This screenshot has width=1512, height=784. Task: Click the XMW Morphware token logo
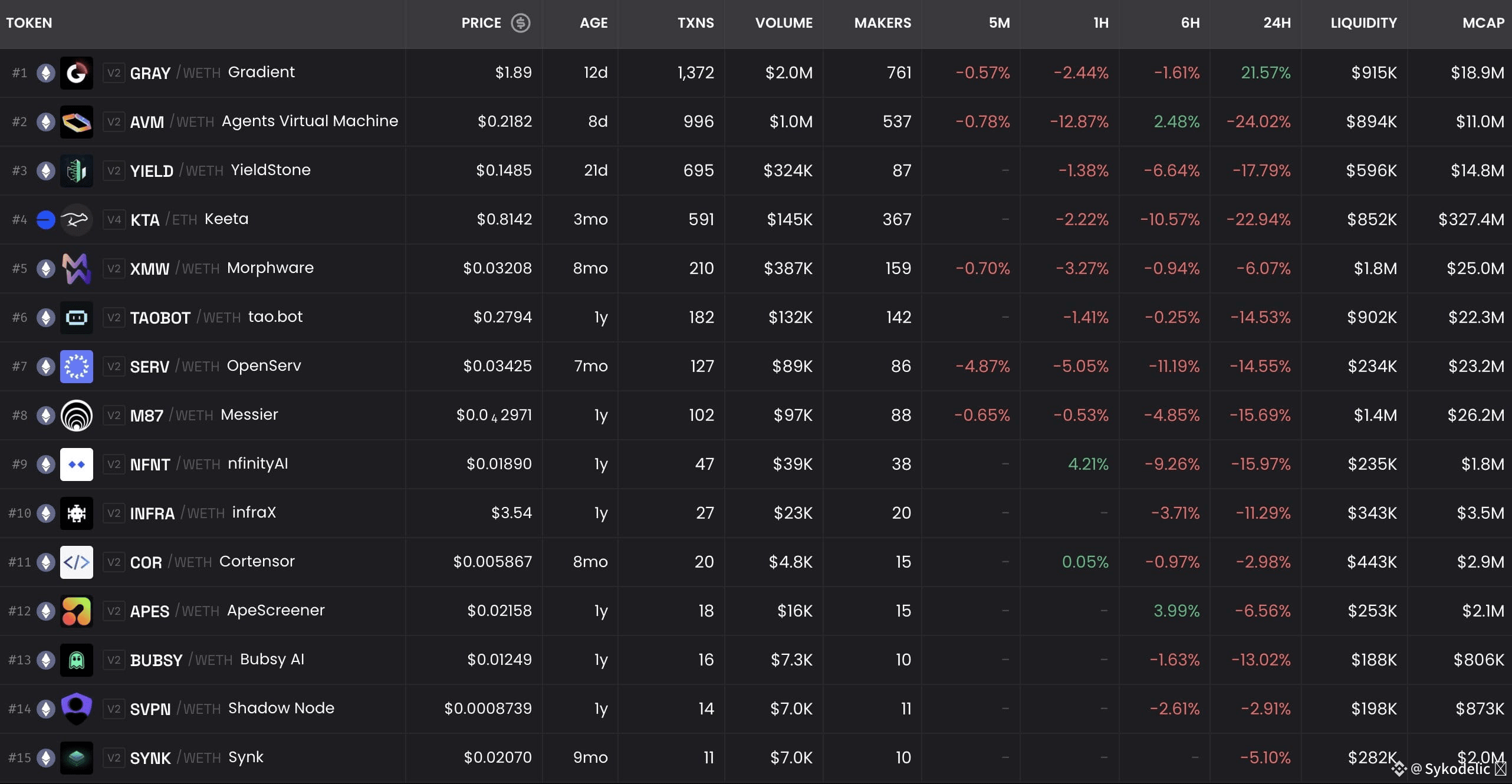point(77,269)
